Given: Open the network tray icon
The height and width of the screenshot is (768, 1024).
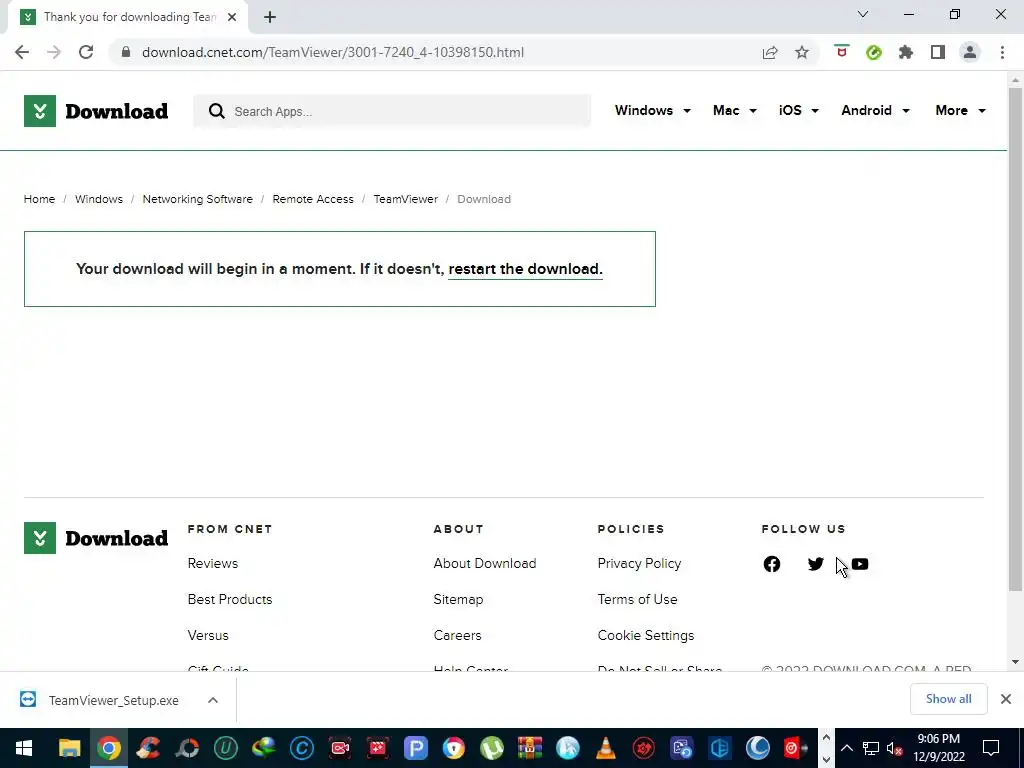Looking at the screenshot, I should pos(871,748).
